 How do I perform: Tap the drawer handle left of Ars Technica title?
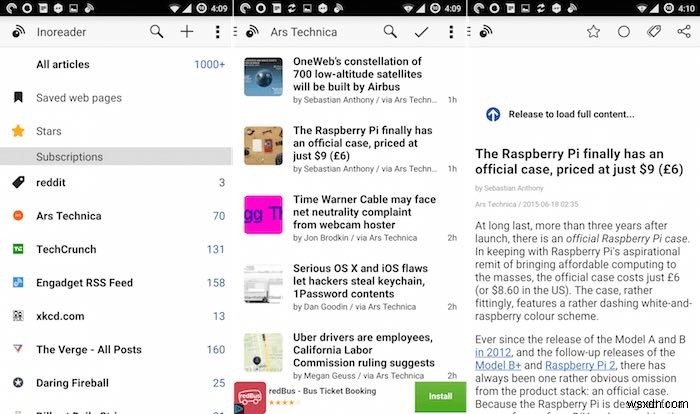pos(235,32)
